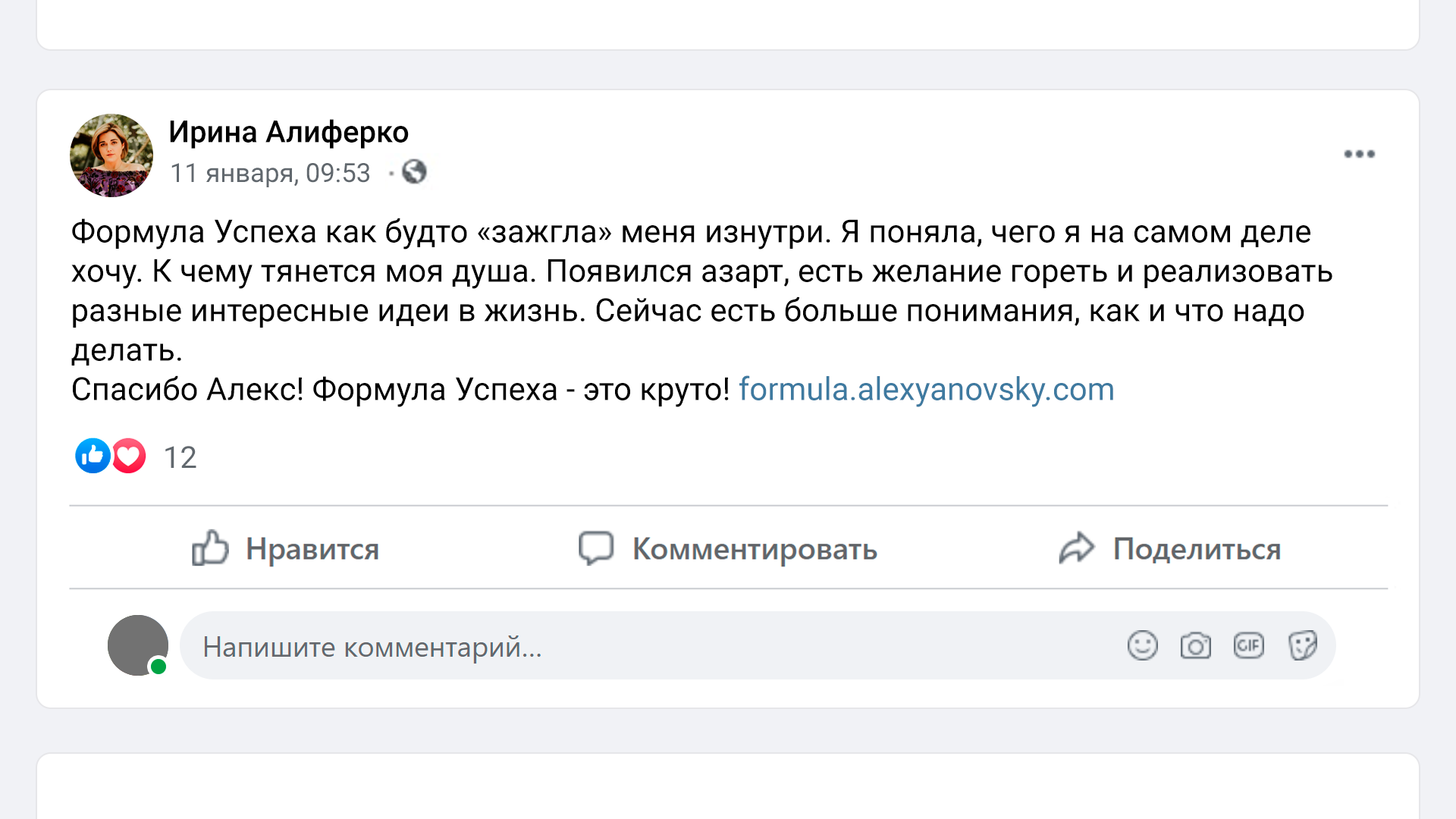This screenshot has width=1456, height=819.
Task: Open the three-dots post options menu
Action: pos(1359,154)
